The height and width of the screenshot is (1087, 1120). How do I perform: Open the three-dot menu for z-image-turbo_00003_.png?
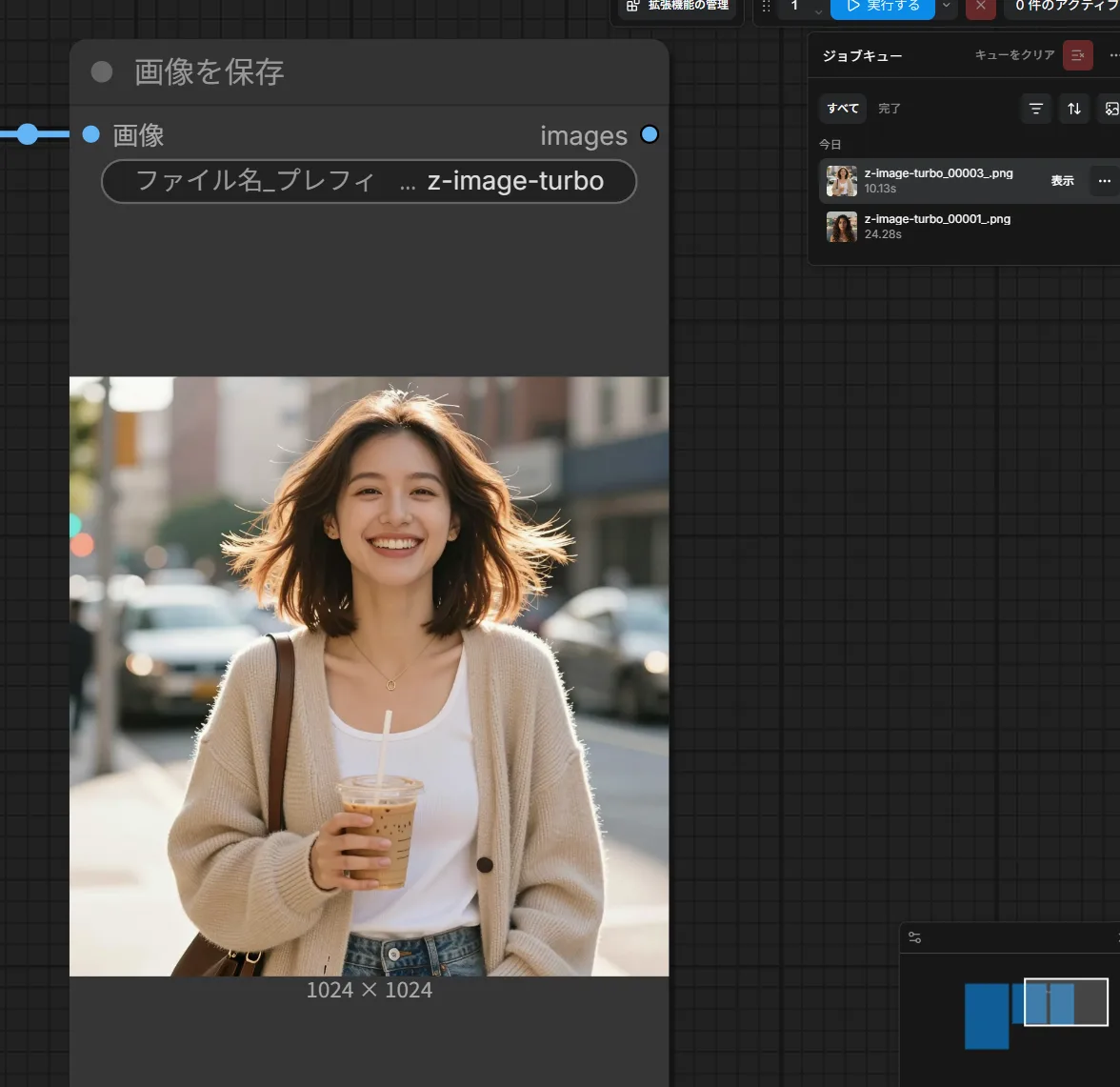(1105, 181)
